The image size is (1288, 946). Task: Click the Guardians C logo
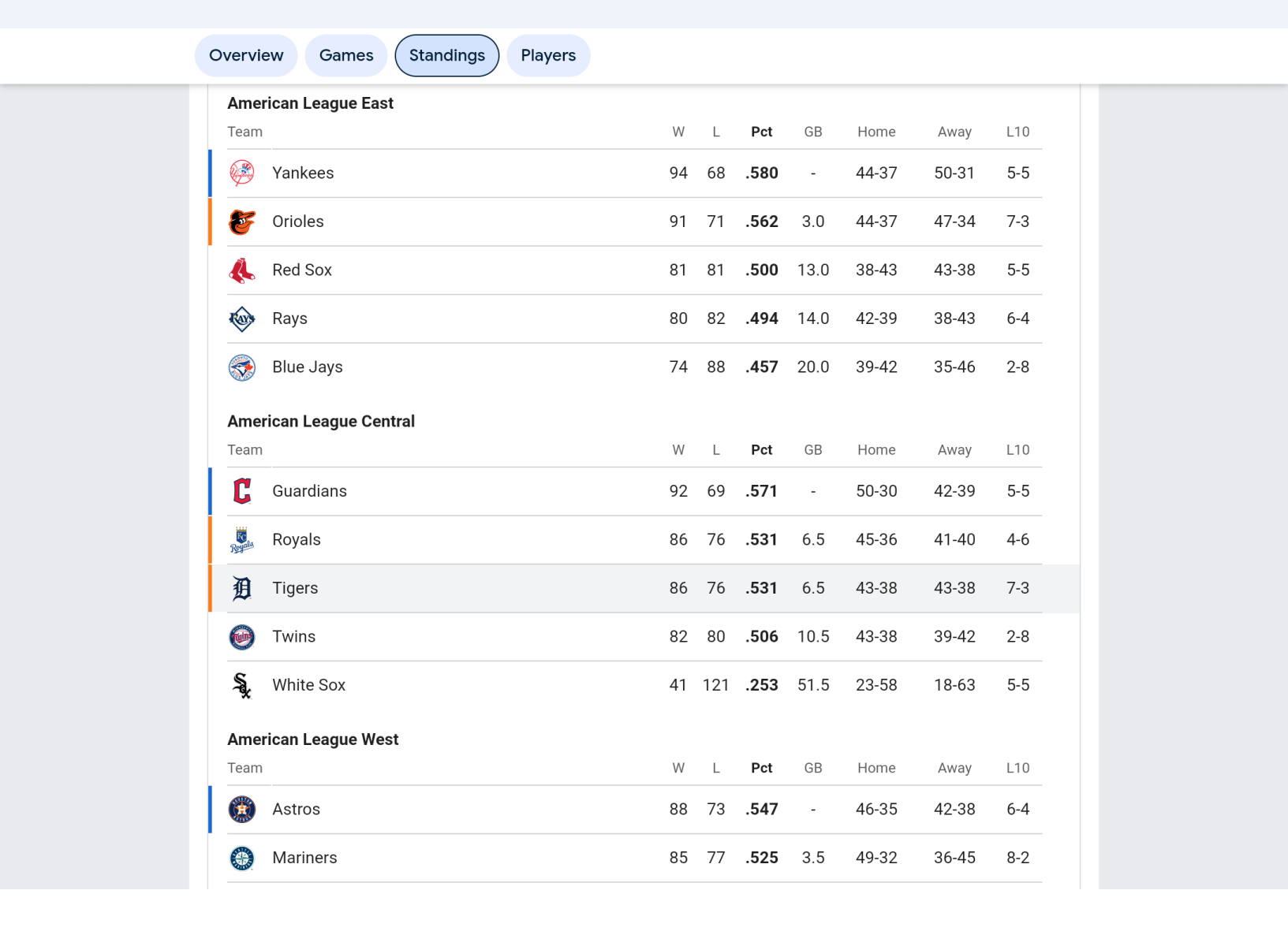click(x=241, y=491)
